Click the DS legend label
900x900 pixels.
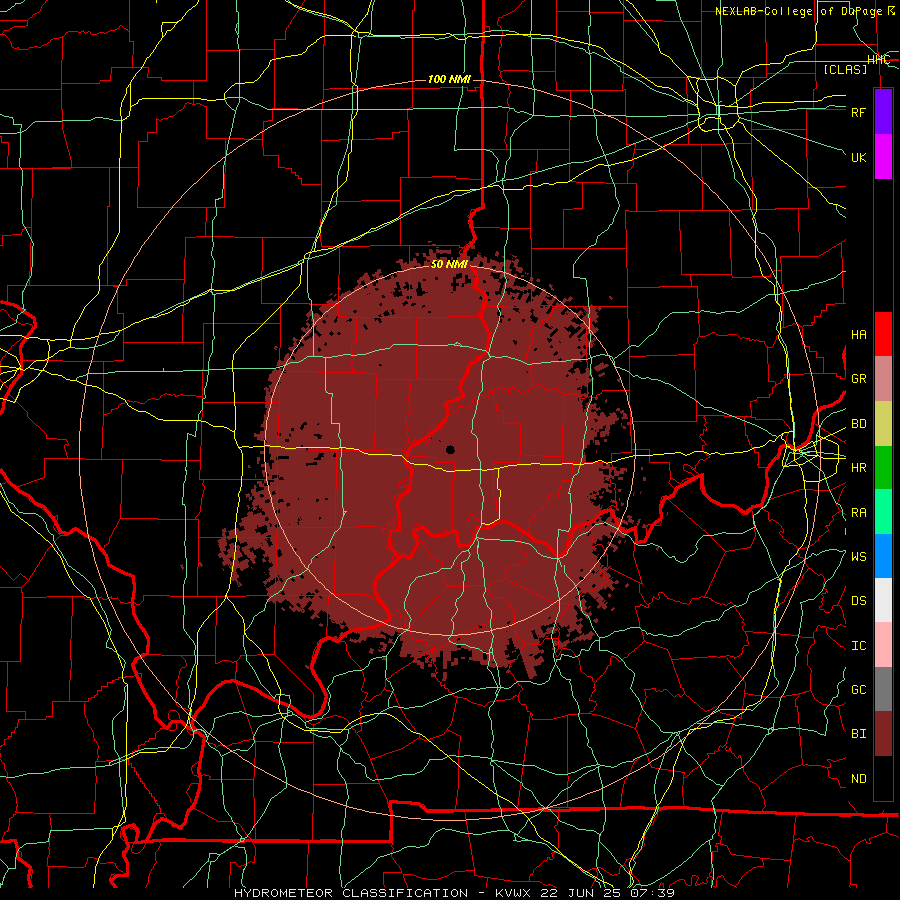click(859, 601)
